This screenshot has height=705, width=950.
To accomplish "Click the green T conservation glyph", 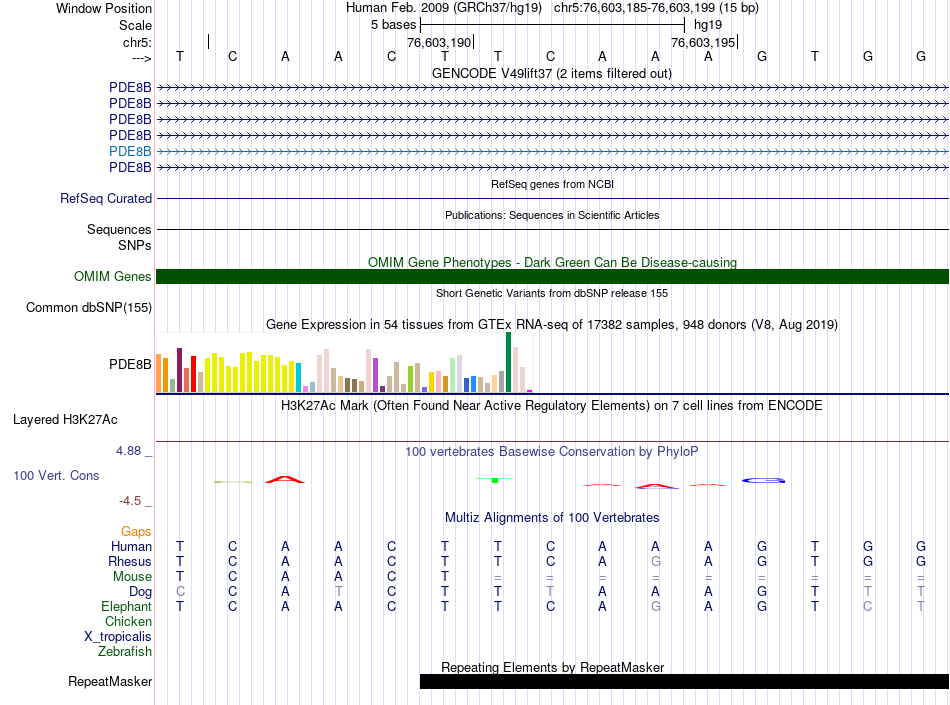I will [x=495, y=480].
